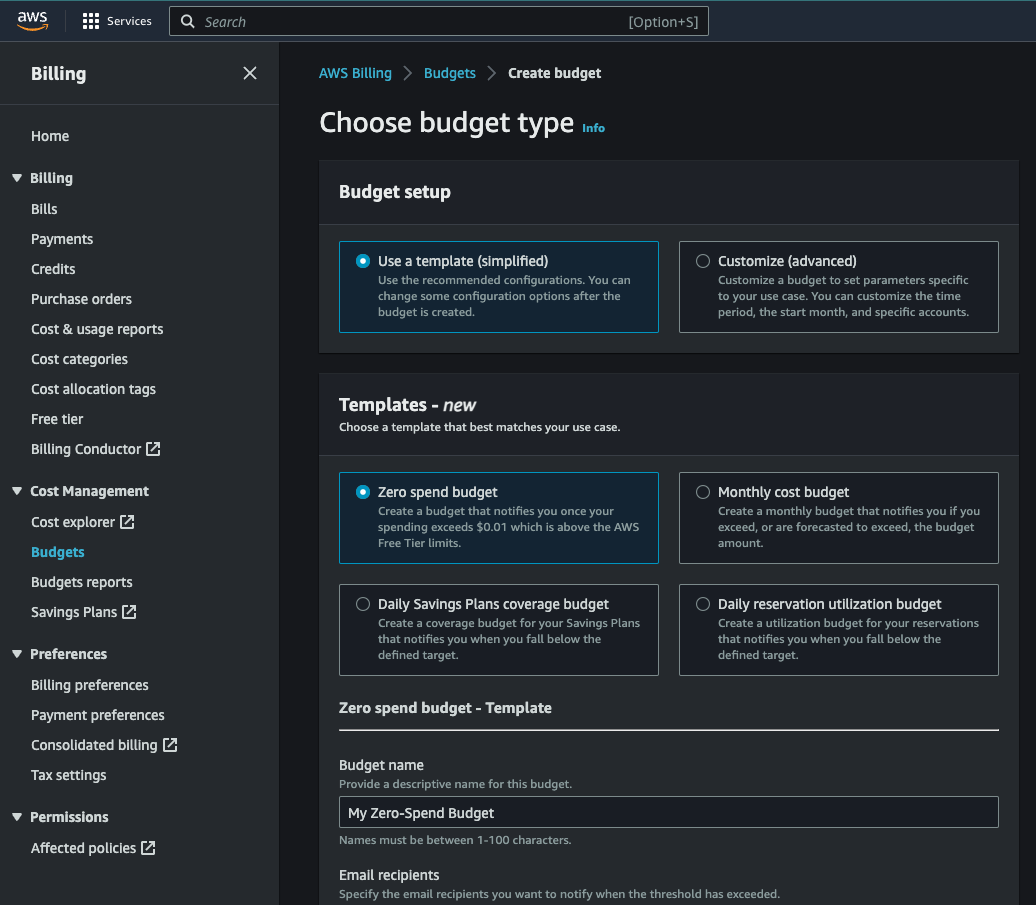This screenshot has height=905, width=1036.
Task: Open Credits page
Action: (53, 270)
